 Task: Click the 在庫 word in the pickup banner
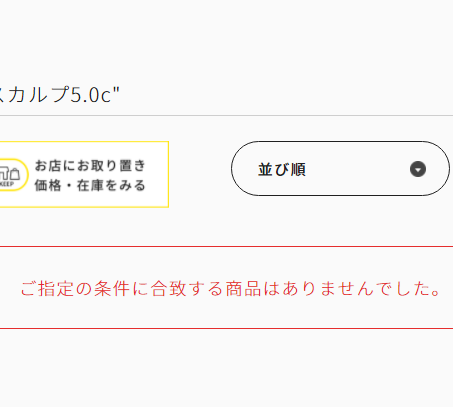(x=90, y=185)
